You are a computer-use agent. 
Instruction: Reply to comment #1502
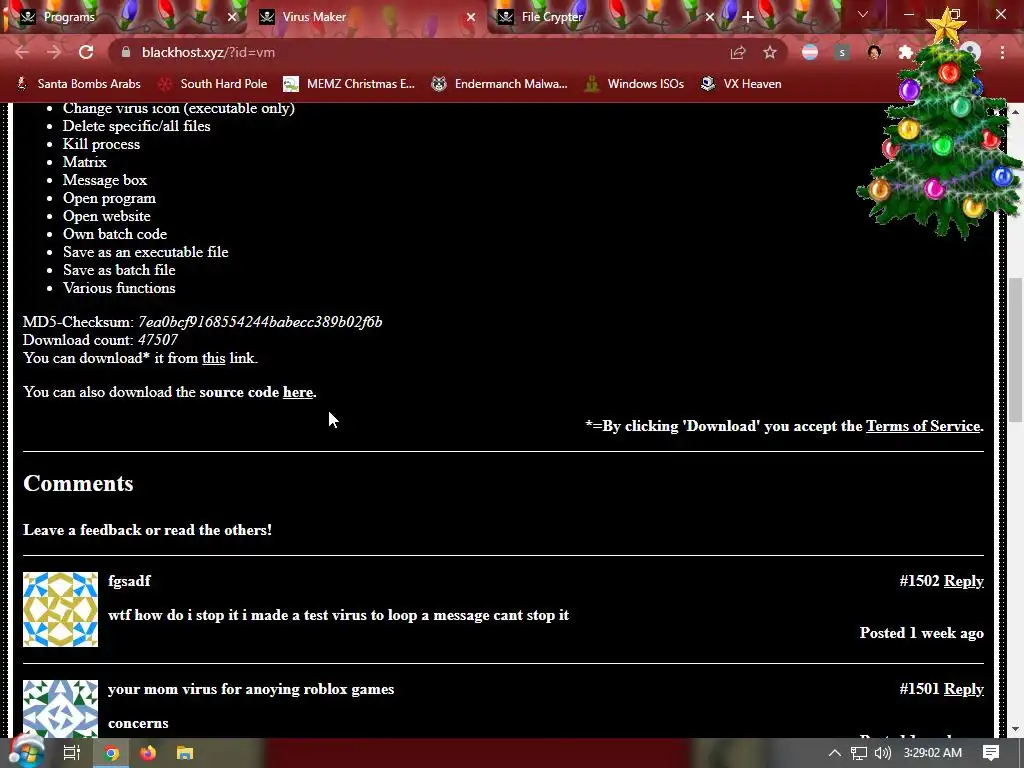pyautogui.click(x=963, y=581)
